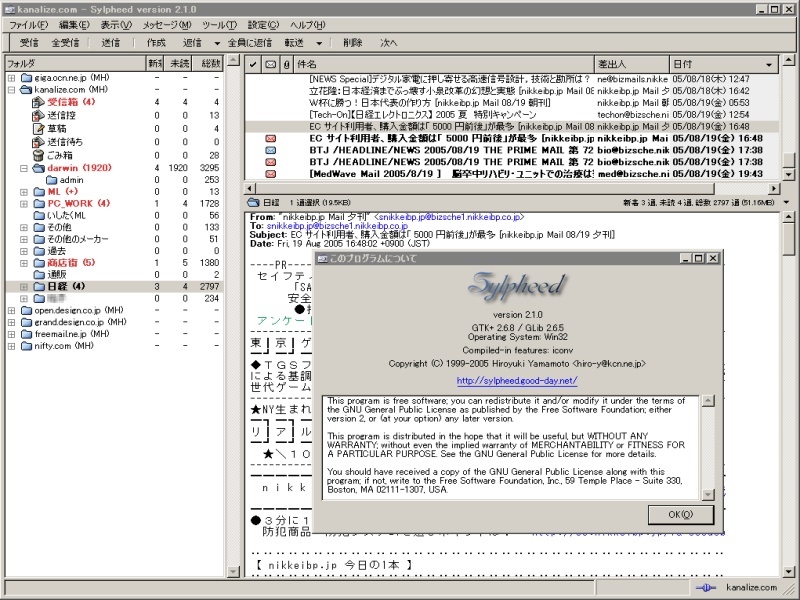Open the 日付 column sort dropdown arrow
Viewport: 800px width, 600px height.
[769, 65]
